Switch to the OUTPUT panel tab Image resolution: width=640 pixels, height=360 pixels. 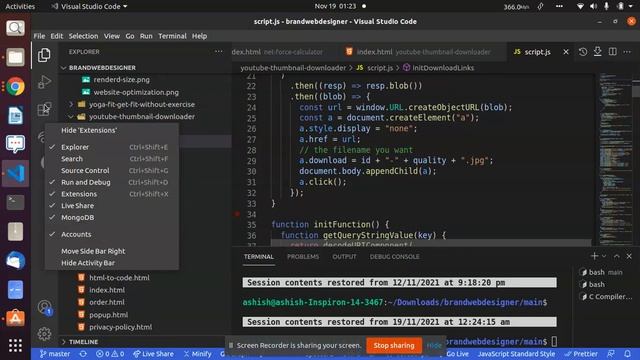click(x=344, y=256)
